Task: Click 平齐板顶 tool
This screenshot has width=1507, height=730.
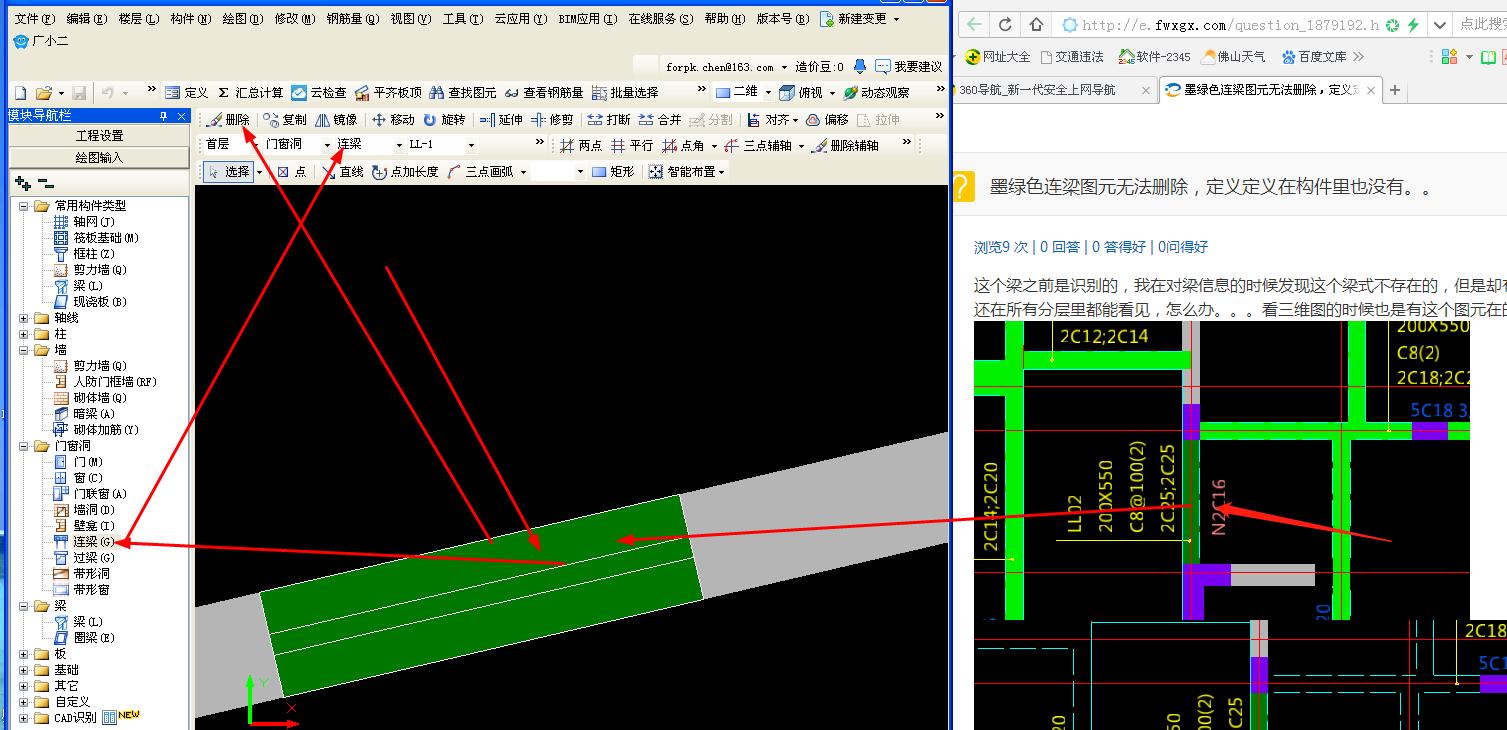Action: 388,93
